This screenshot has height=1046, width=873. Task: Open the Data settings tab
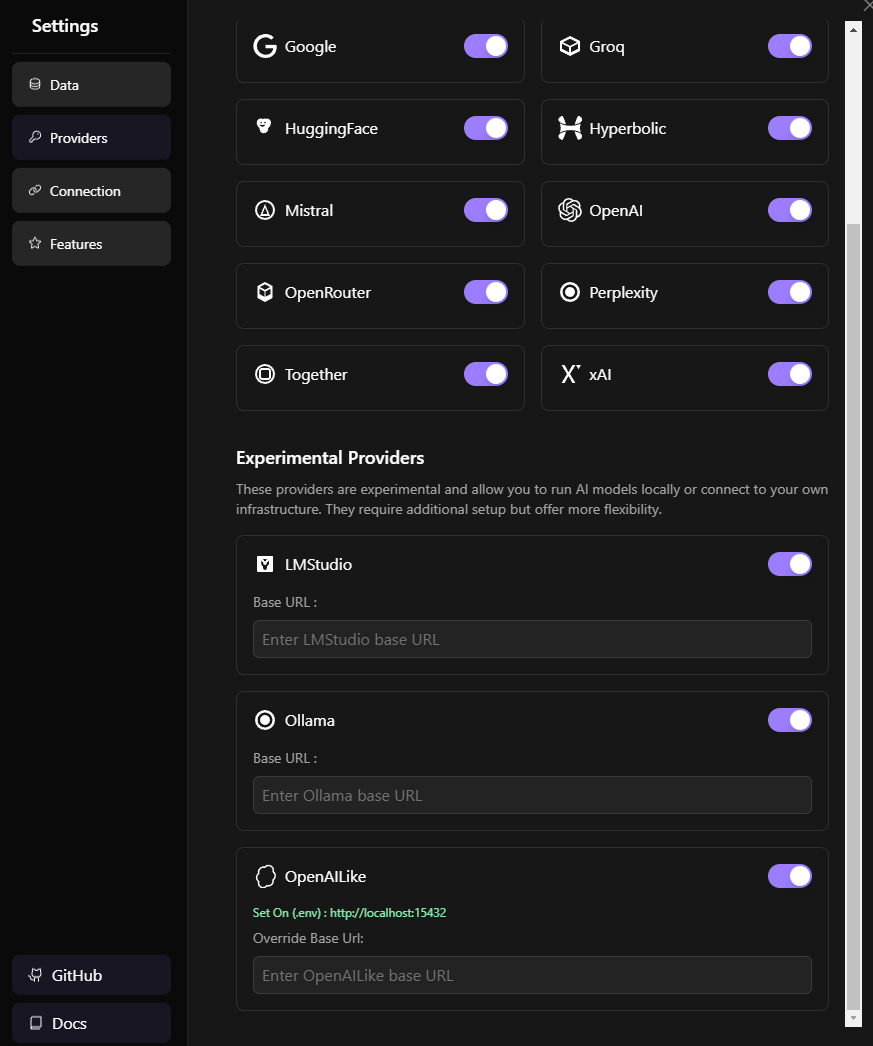(91, 85)
